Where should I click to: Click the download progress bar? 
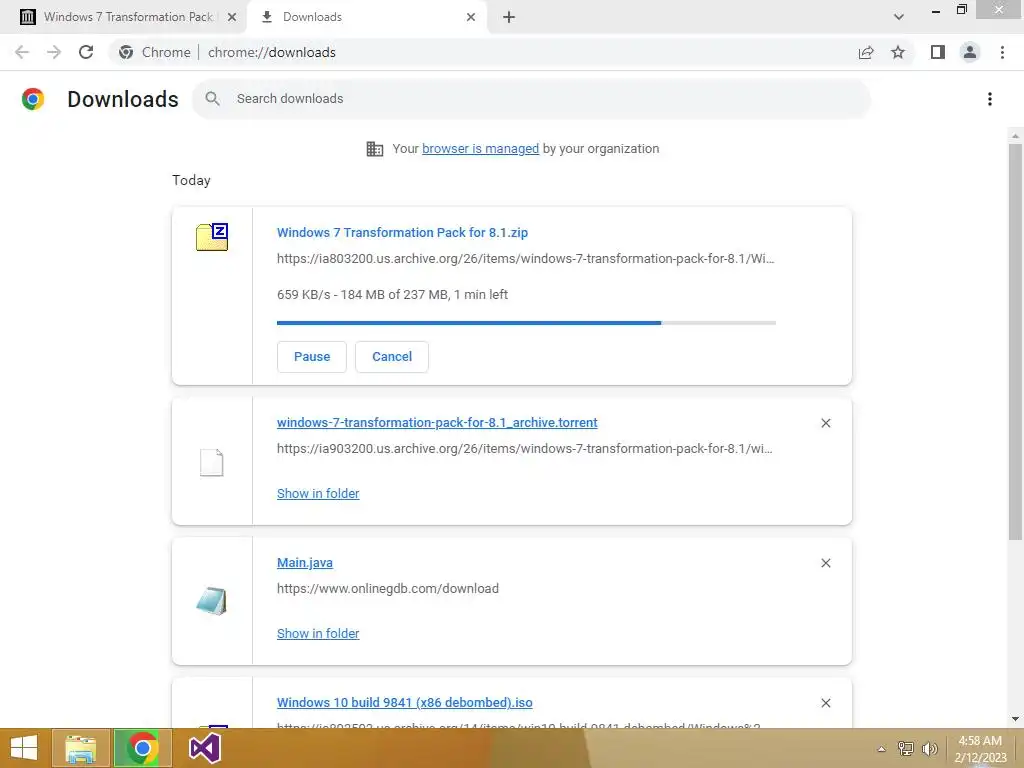pyautogui.click(x=526, y=323)
